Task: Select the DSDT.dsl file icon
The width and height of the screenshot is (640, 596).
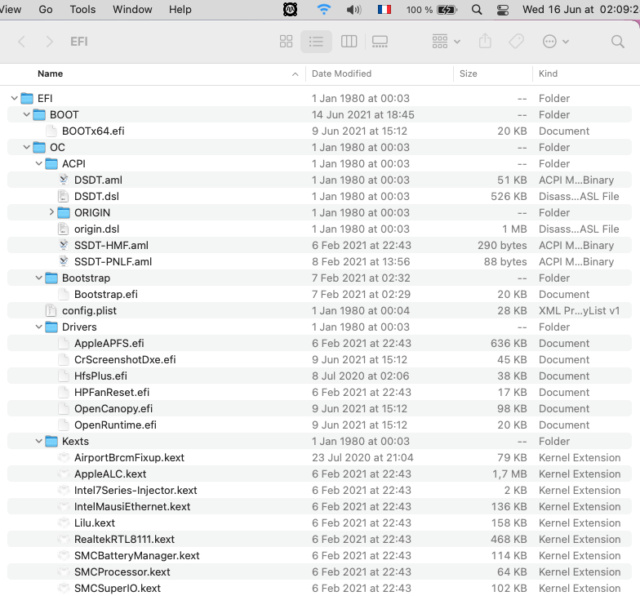Action: click(63, 196)
